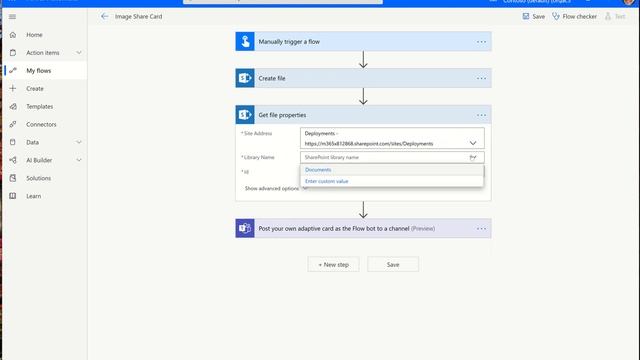This screenshot has width=640, height=360.
Task: Click the AI Builder icon
Action: [x=13, y=160]
